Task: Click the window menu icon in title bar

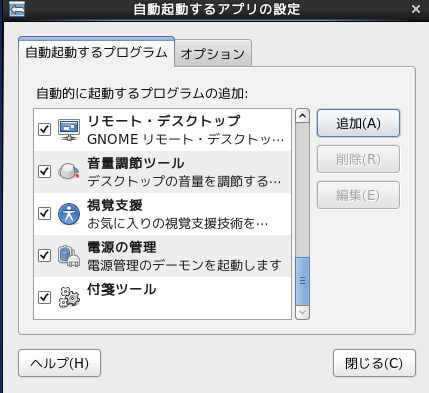Action: coord(17,9)
